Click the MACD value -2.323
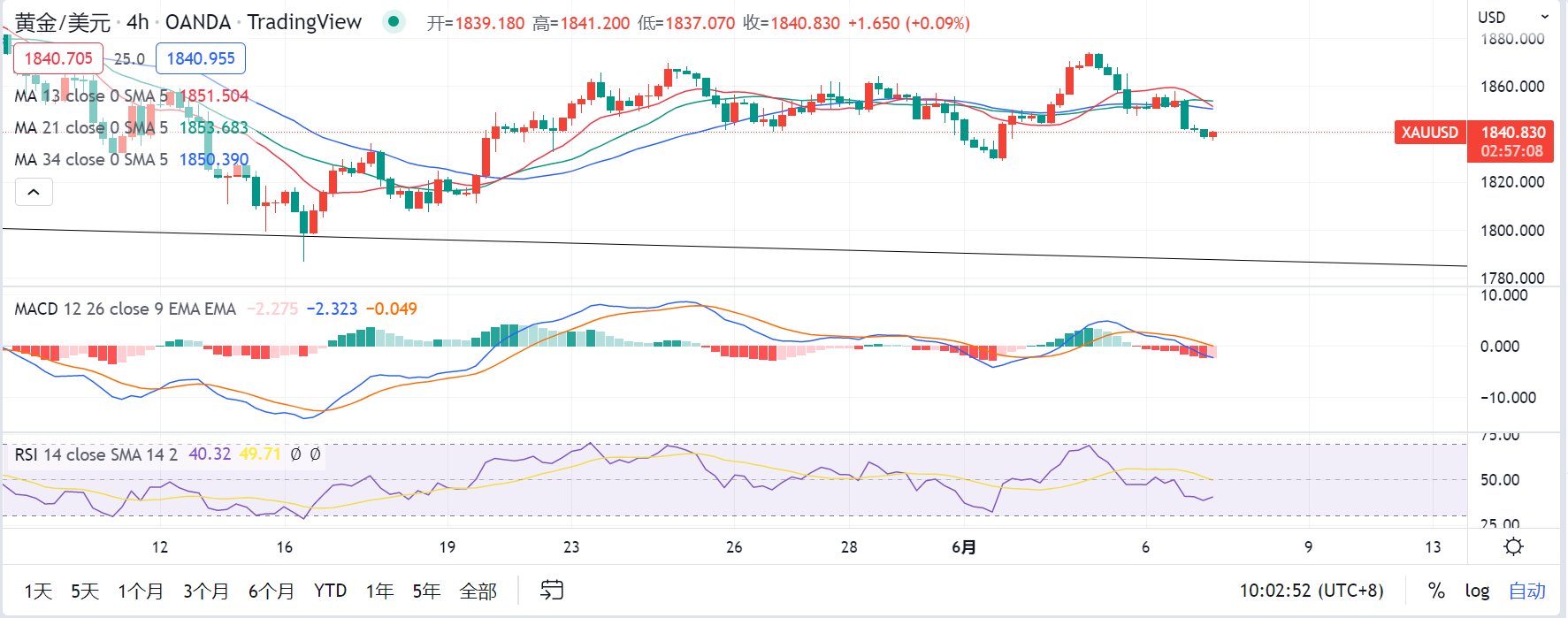 click(x=332, y=309)
